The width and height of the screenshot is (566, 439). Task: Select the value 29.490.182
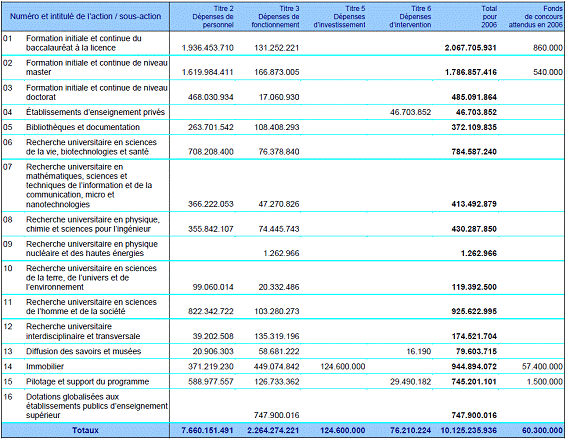click(410, 382)
